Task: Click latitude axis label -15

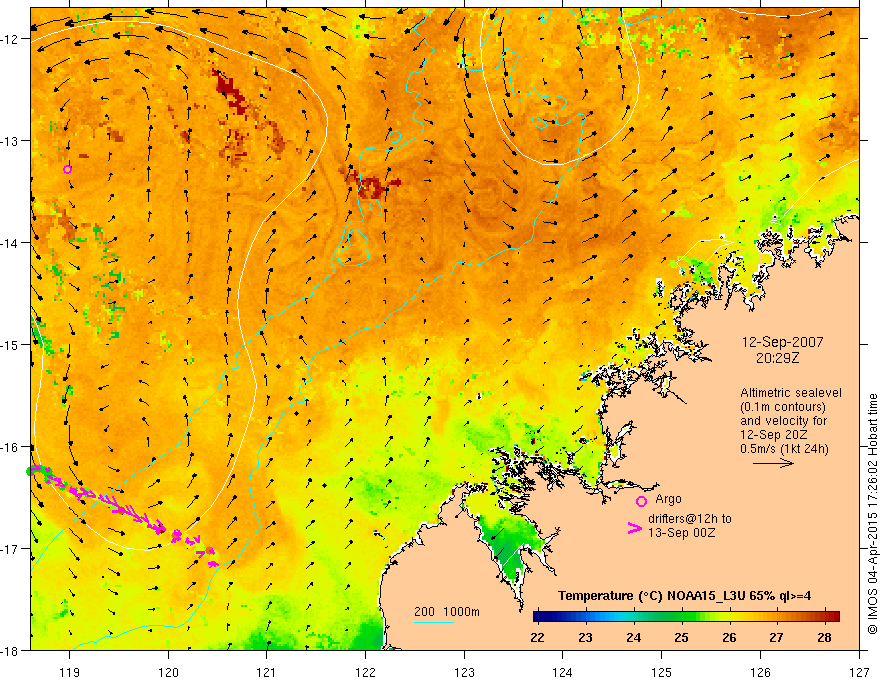Action: (11, 344)
